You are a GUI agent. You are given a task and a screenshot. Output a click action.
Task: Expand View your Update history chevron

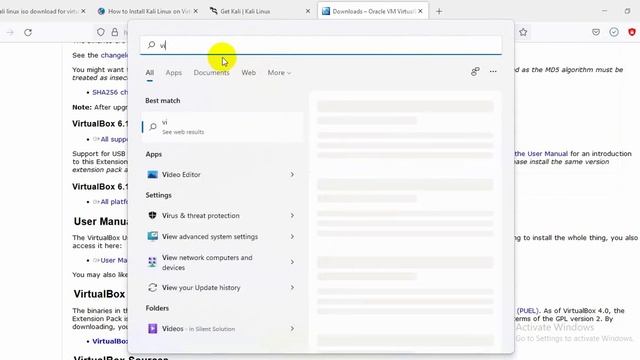pyautogui.click(x=292, y=288)
